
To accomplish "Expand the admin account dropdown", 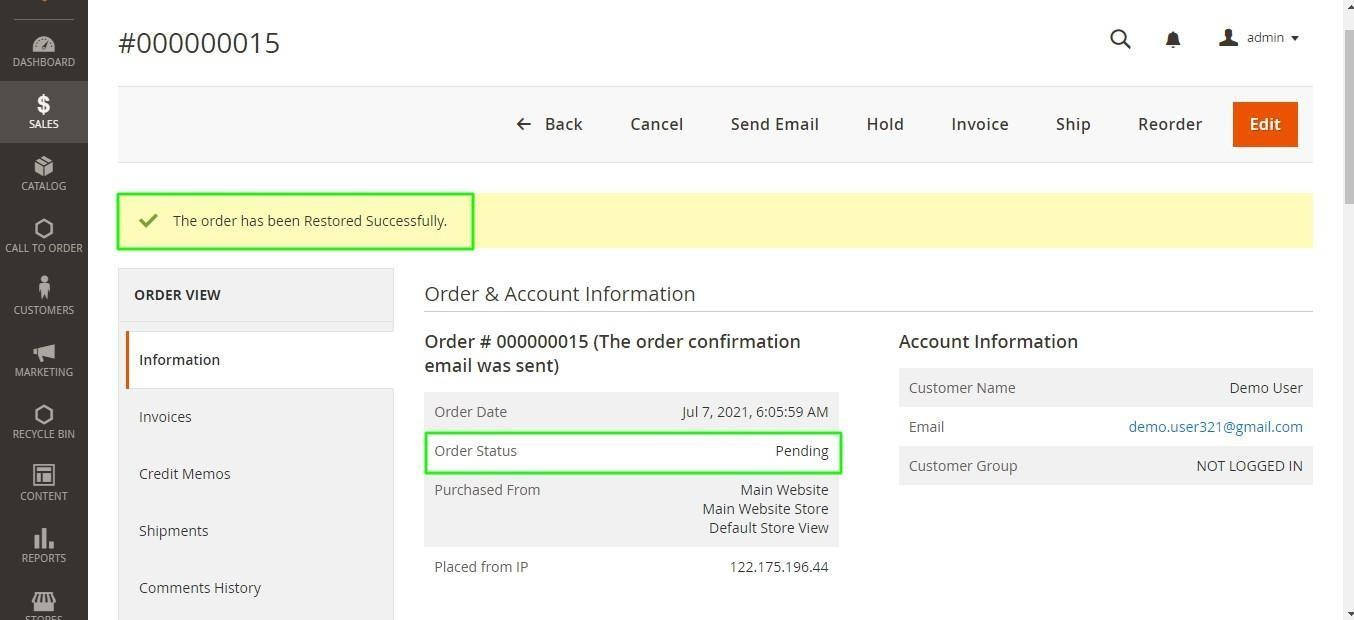I will [x=1259, y=38].
